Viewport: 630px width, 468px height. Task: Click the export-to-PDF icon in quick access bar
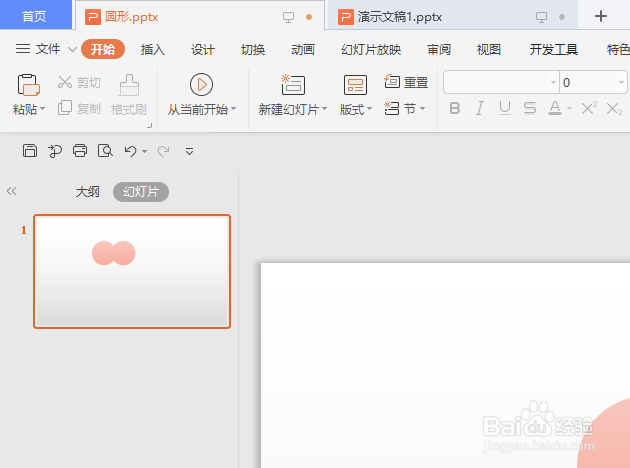55,151
